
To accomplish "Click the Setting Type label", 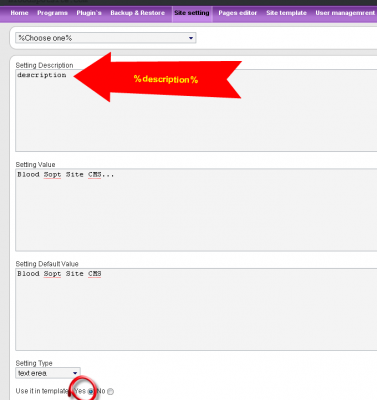I will pyautogui.click(x=34, y=363).
